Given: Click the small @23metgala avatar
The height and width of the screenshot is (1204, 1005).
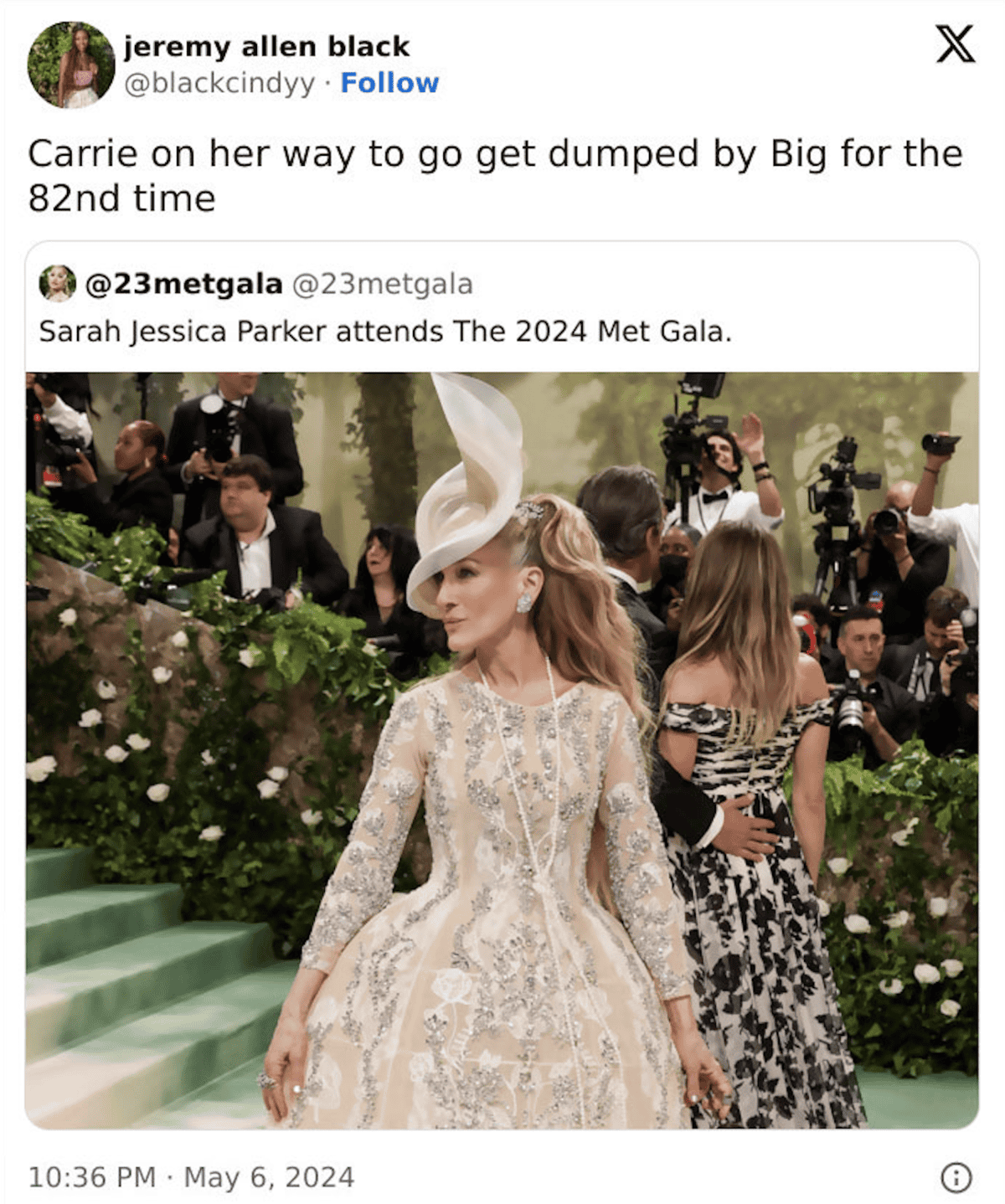Looking at the screenshot, I should click(x=58, y=284).
